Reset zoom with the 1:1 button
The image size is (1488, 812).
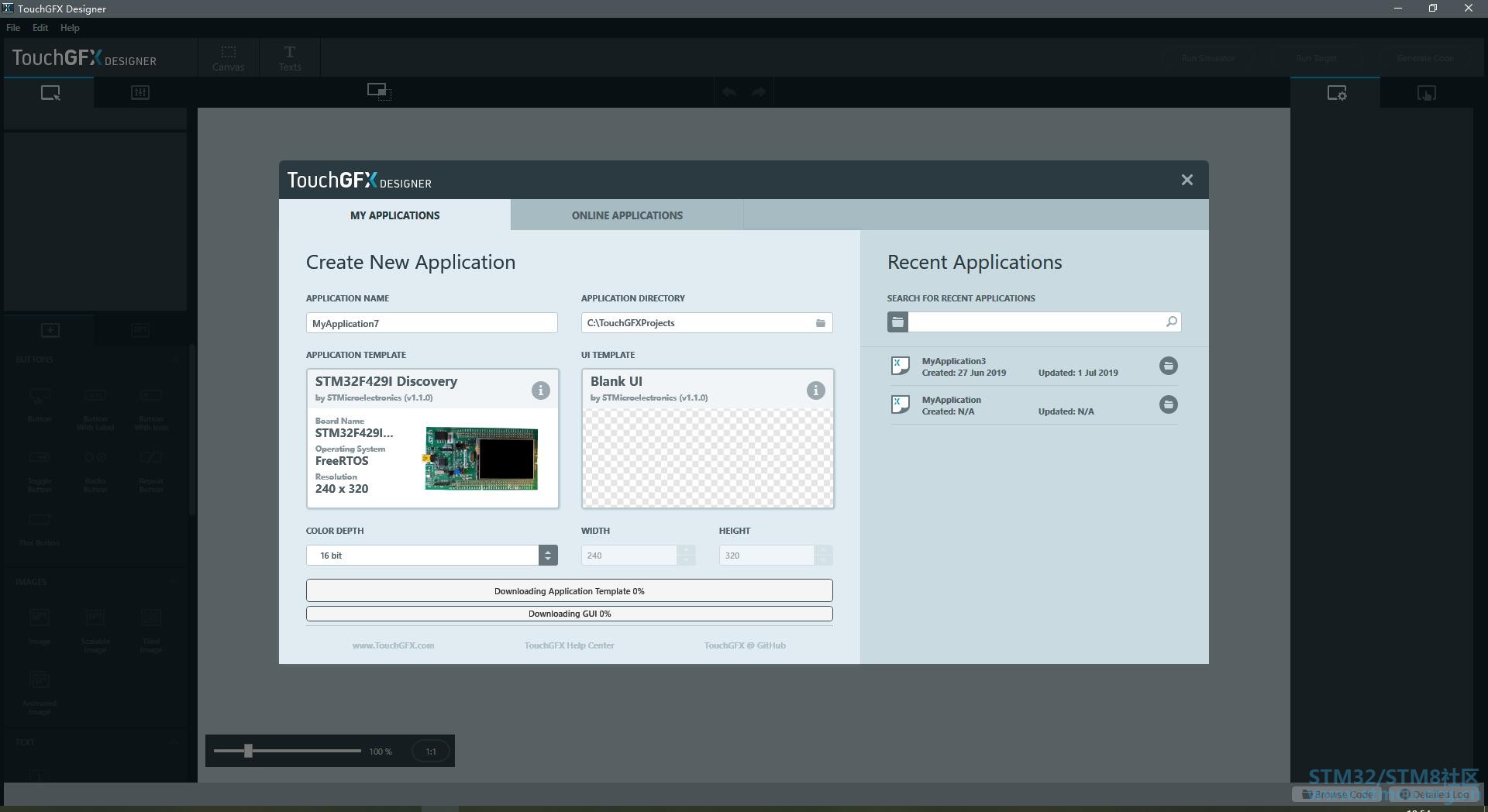[431, 752]
